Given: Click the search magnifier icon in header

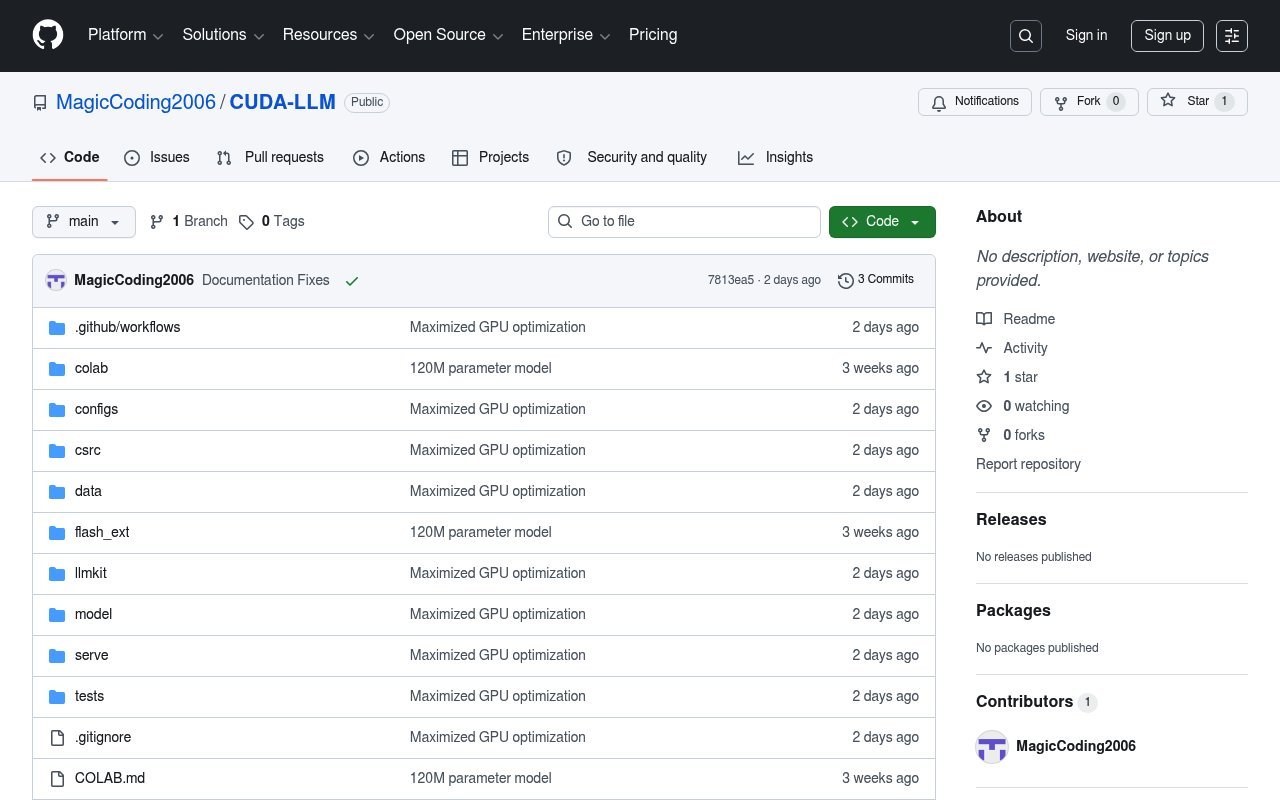Looking at the screenshot, I should [1026, 36].
